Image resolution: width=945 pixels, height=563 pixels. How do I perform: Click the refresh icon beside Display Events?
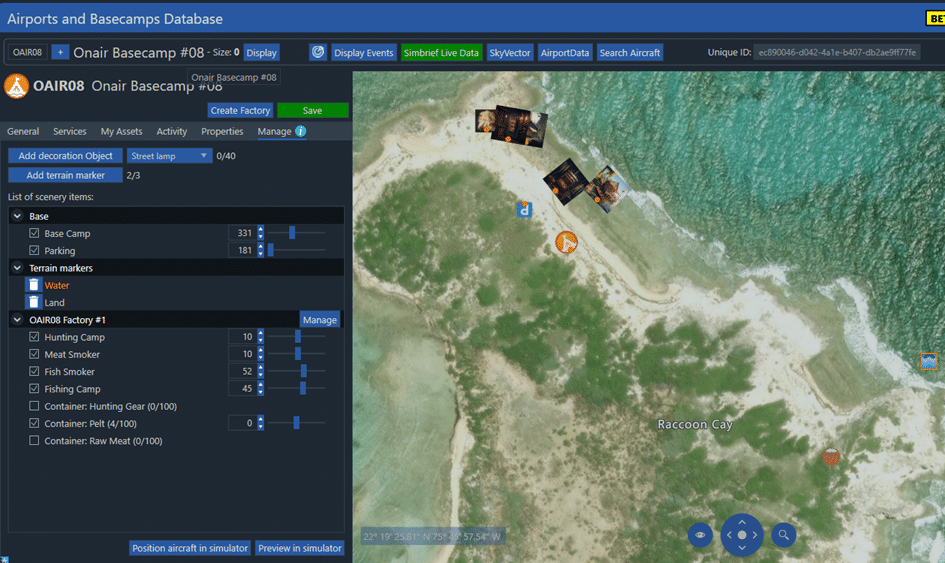click(x=318, y=52)
